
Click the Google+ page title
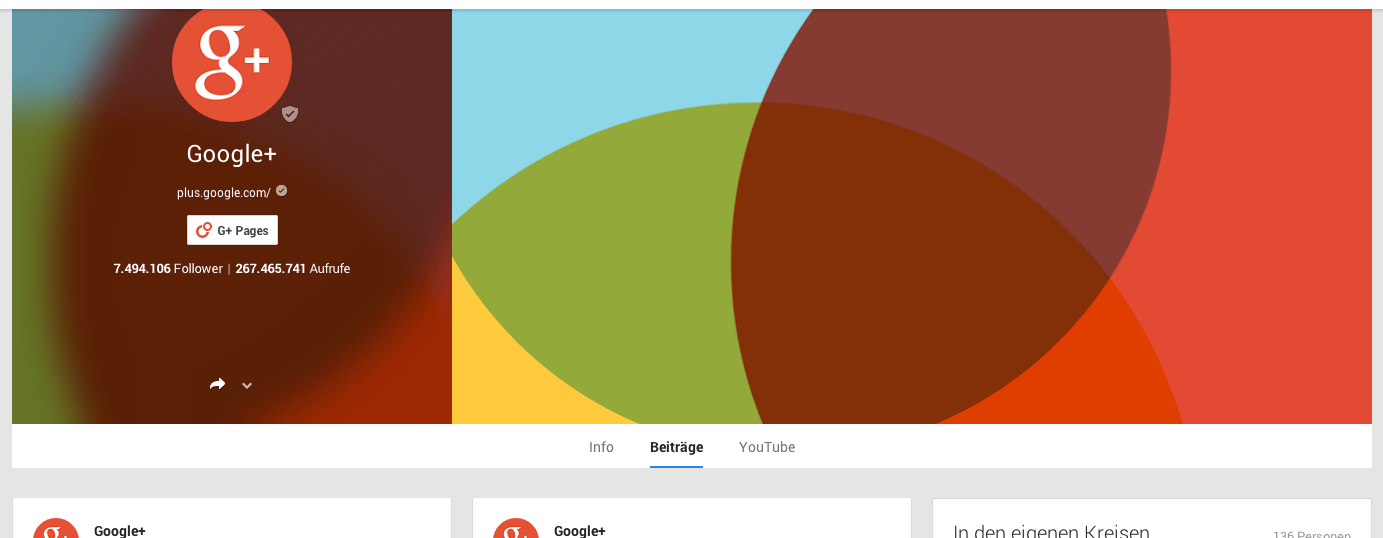pyautogui.click(x=232, y=154)
